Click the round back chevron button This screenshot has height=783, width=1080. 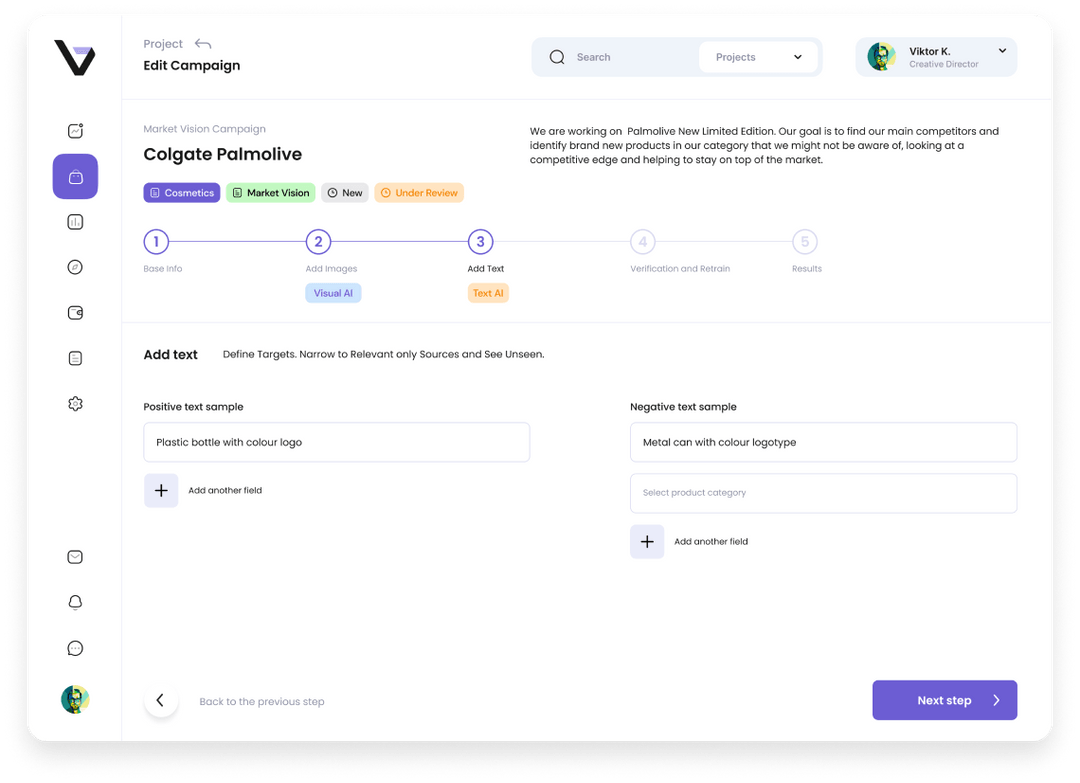160,700
